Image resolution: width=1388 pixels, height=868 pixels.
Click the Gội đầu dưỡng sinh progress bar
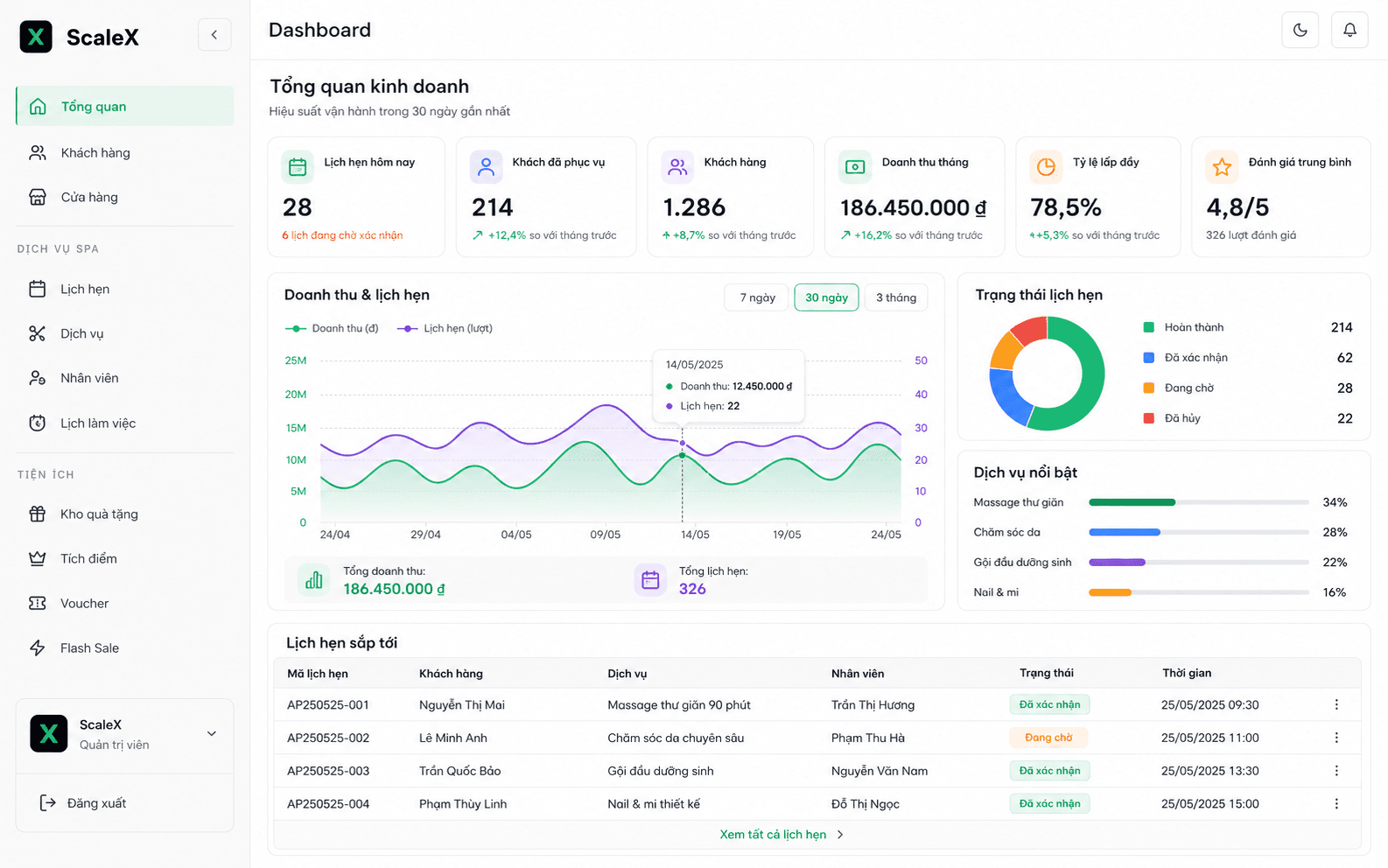[x=1199, y=563]
